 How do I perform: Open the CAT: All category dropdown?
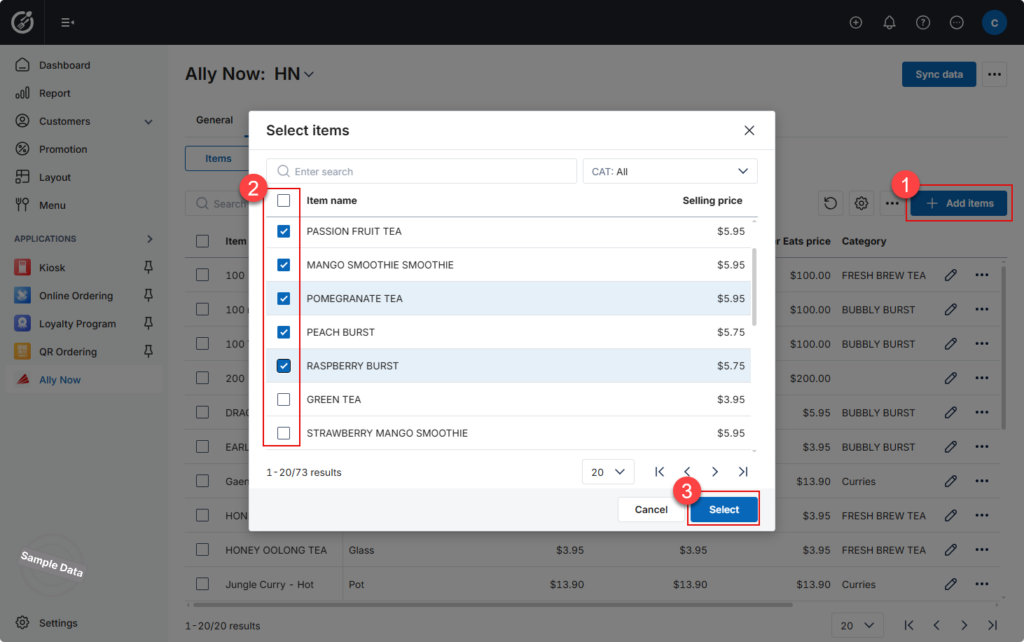(669, 171)
